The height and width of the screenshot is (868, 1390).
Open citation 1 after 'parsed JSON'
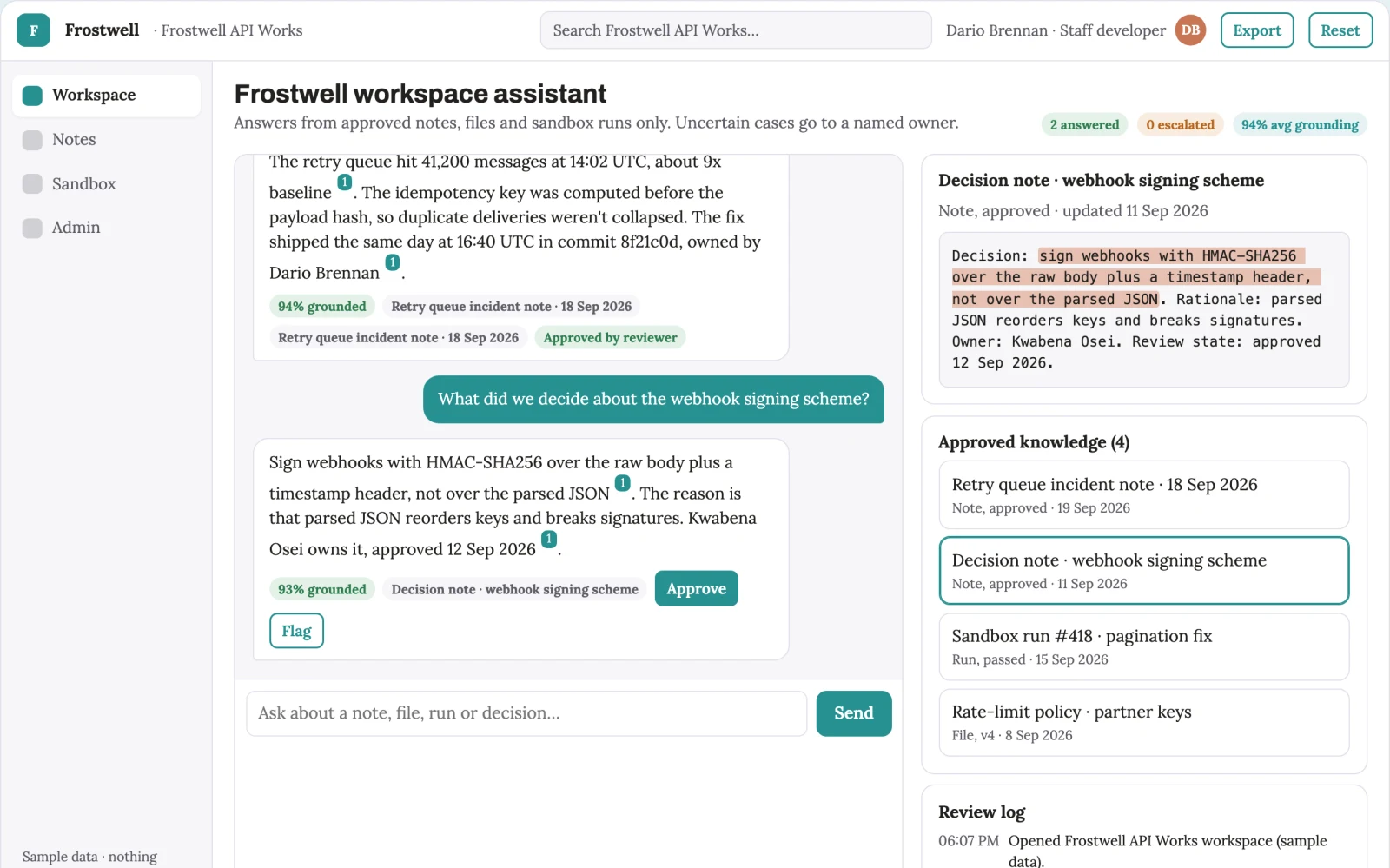click(622, 483)
